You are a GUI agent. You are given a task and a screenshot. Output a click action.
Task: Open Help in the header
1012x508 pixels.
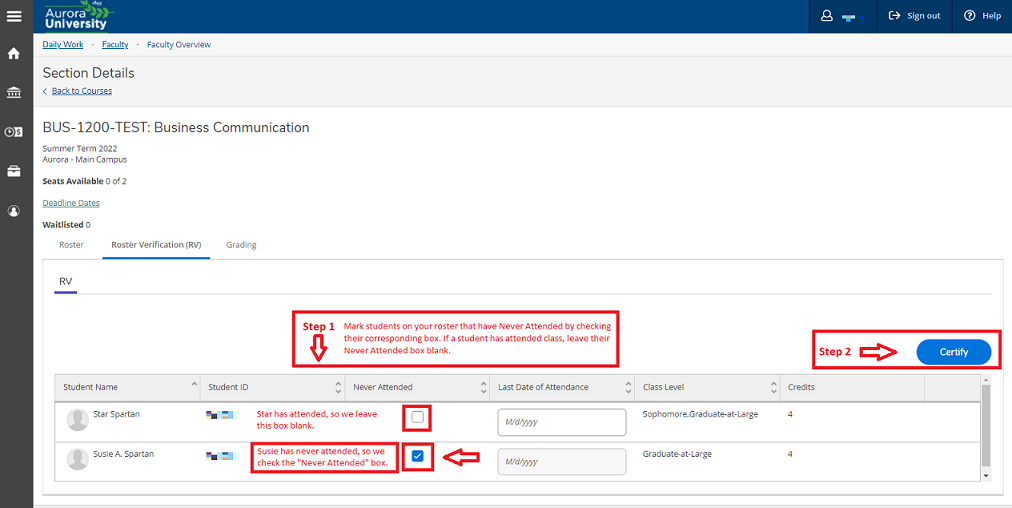[982, 16]
